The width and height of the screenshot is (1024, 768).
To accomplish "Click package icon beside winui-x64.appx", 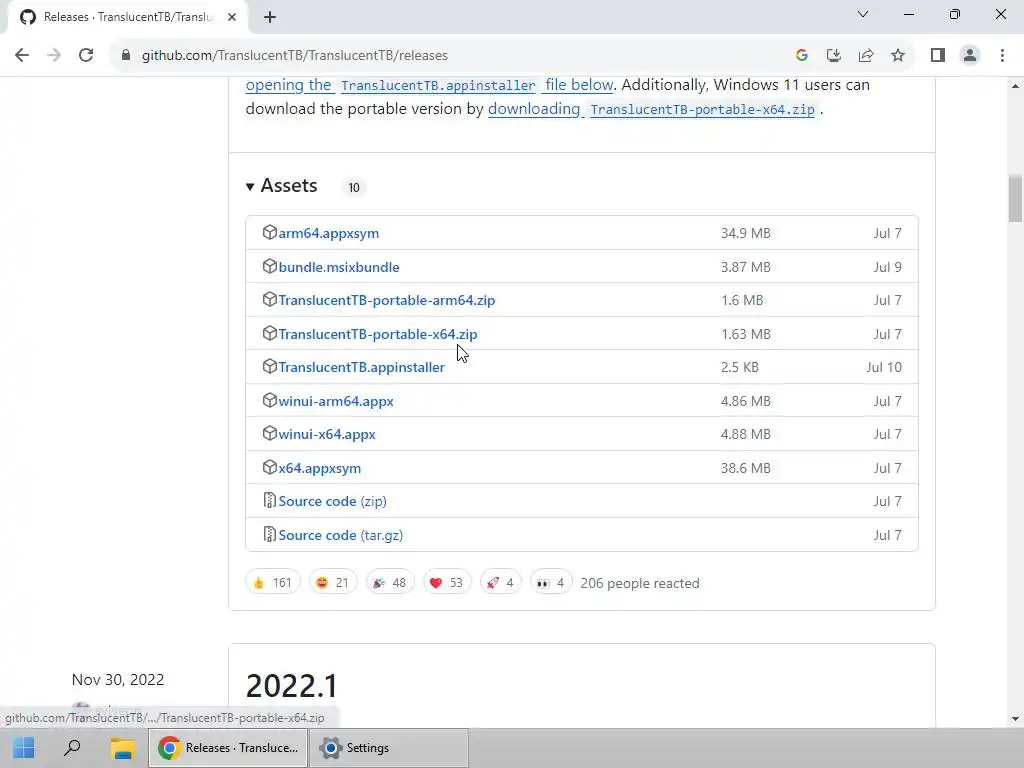I will pos(269,434).
